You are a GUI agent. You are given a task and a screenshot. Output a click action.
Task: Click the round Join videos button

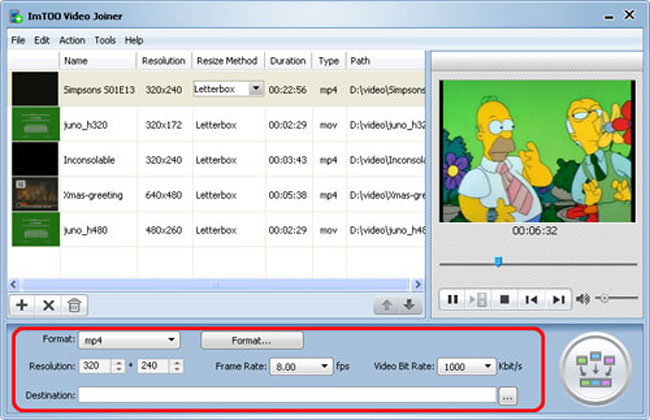[x=595, y=369]
